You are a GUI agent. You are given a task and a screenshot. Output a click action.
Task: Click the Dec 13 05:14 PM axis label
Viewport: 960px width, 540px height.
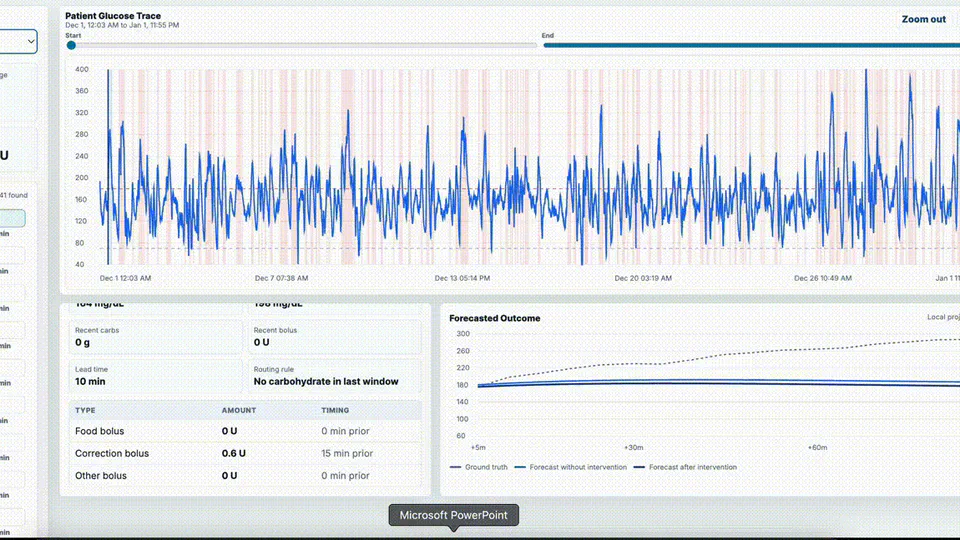click(462, 278)
